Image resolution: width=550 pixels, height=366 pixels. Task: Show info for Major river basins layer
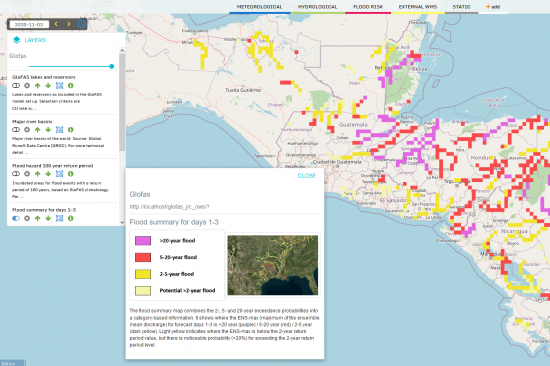(71, 130)
